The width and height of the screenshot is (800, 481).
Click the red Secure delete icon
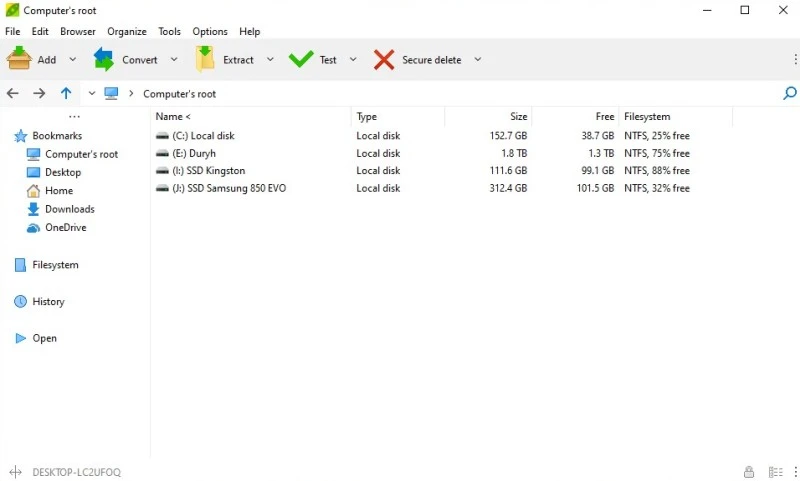coord(384,60)
